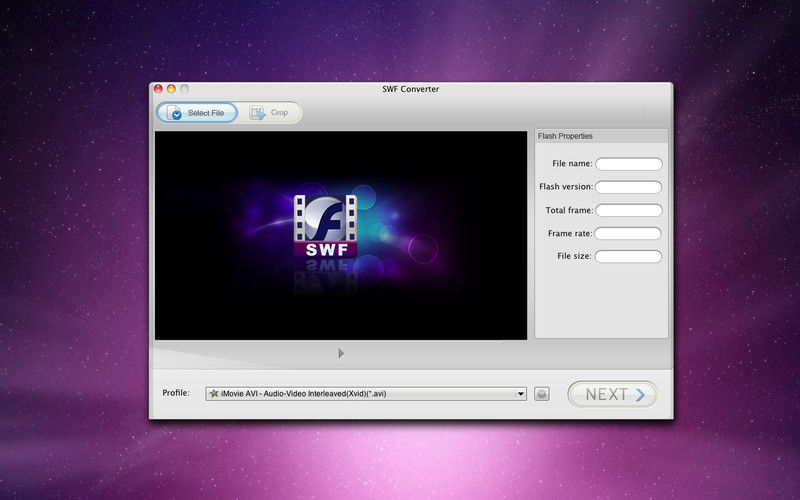The image size is (800, 500).
Task: Click the Select File button
Action: point(197,113)
